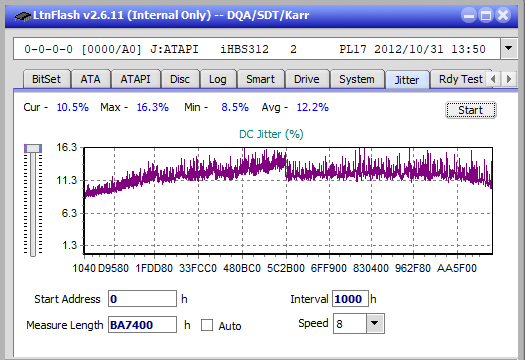Select the drive entry J:ATAPI iHBS312
Screen dimensions: 525x360
(257, 49)
